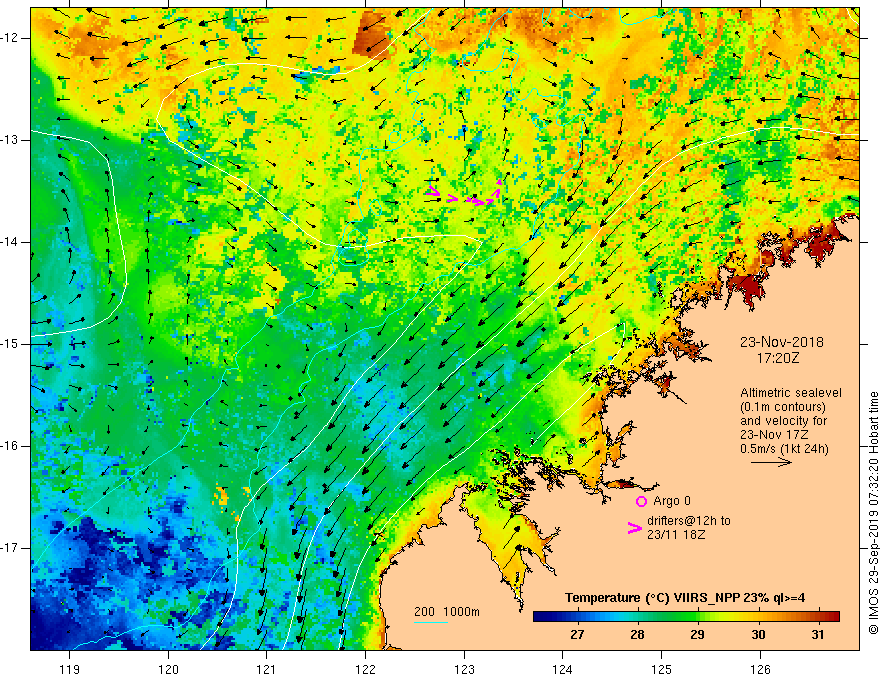Click the longitude axis label 123
The height and width of the screenshot is (680, 880).
(x=464, y=669)
